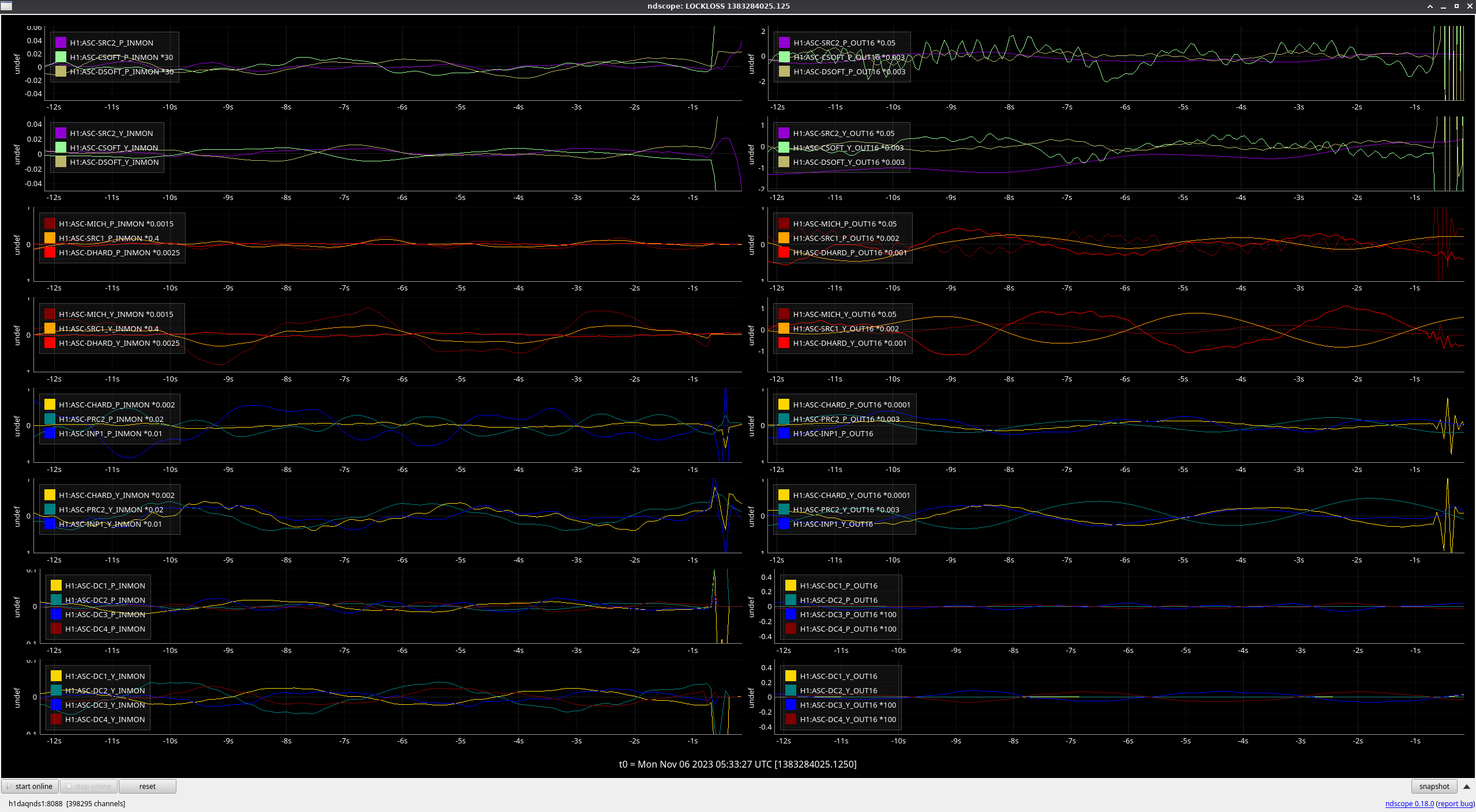Toggle the CSOFT_P_INMON *30 legend entry
The image size is (1476, 812).
(x=121, y=57)
